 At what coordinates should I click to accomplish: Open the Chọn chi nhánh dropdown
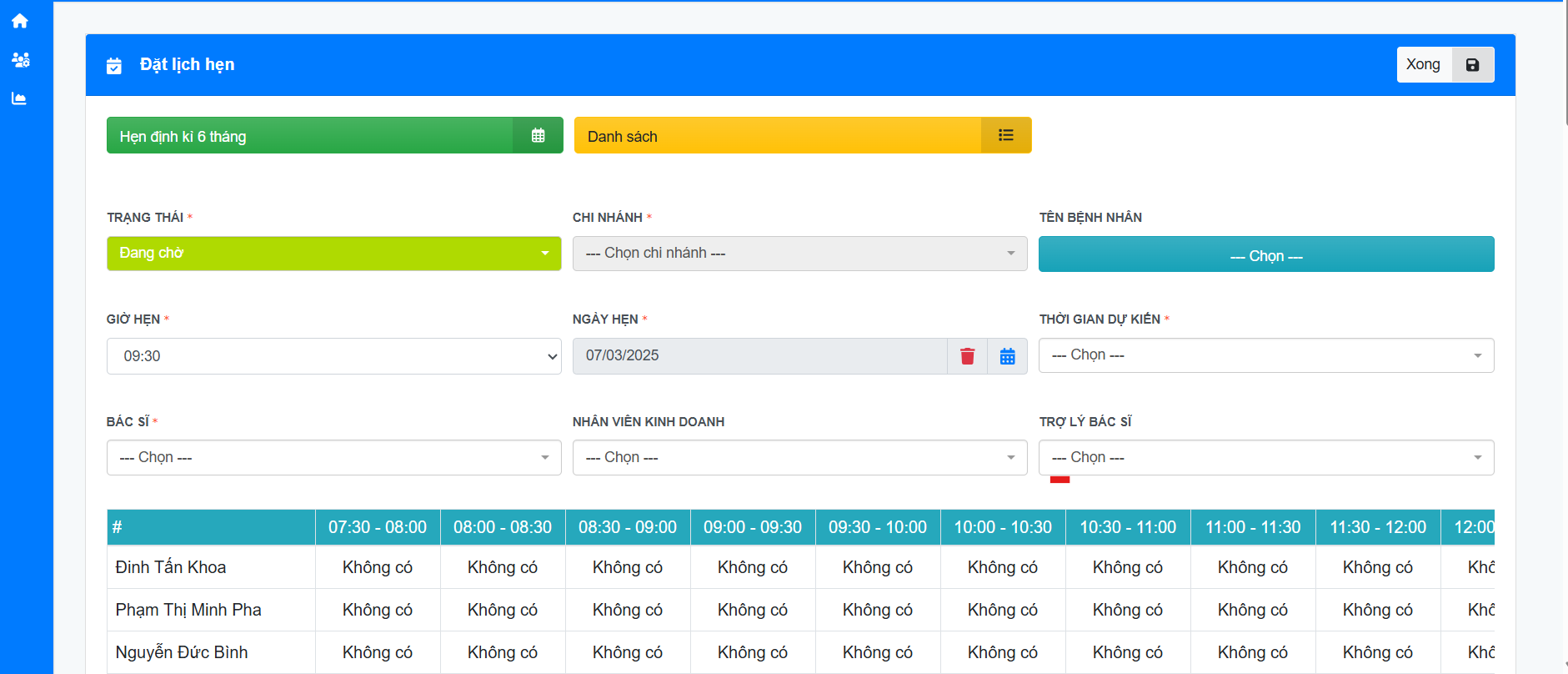799,254
